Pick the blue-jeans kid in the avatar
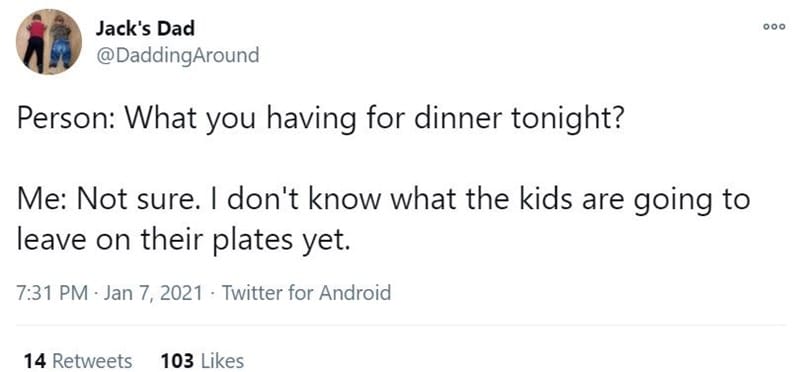This screenshot has width=800, height=372. click(60, 44)
